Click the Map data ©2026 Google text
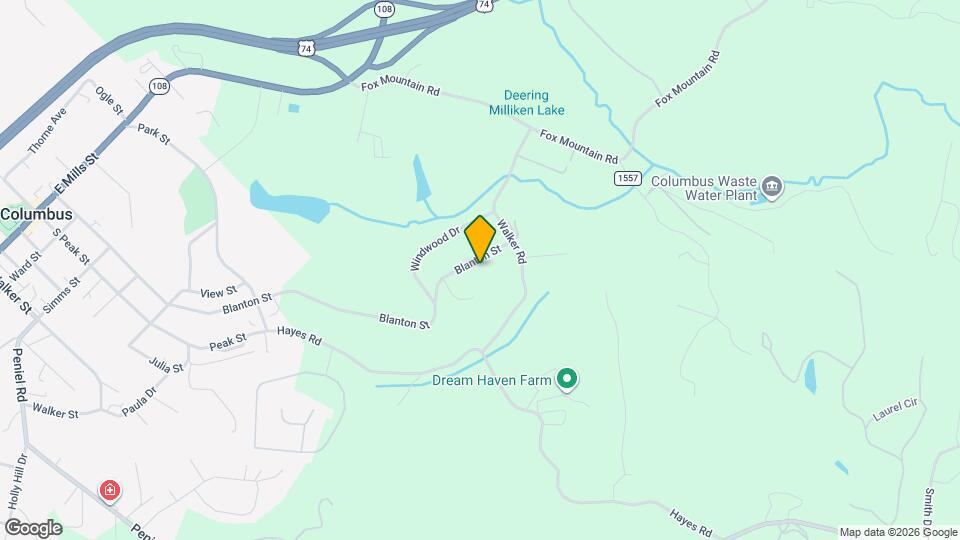This screenshot has width=960, height=540. click(x=898, y=533)
